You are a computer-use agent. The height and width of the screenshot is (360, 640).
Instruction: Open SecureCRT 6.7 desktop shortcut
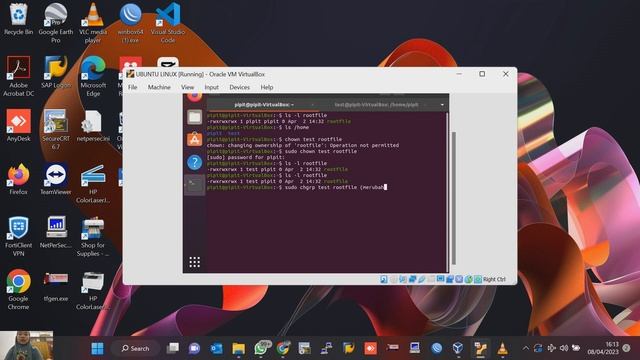[x=56, y=129]
